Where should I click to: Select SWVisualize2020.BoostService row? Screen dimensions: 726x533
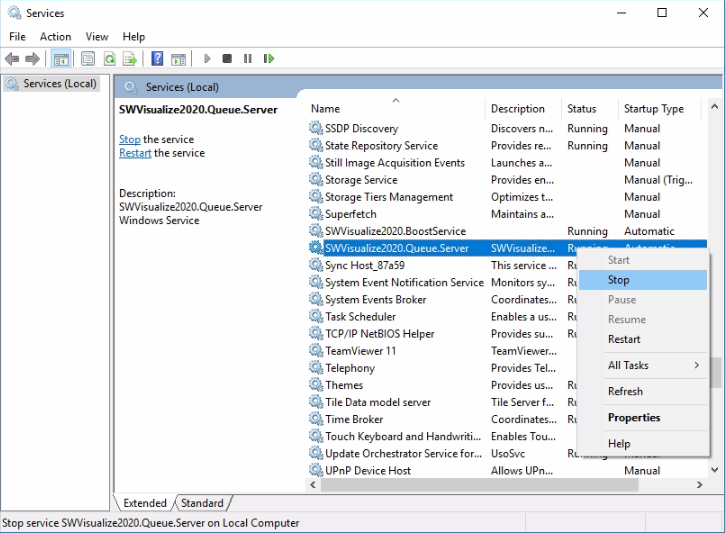[507, 231]
